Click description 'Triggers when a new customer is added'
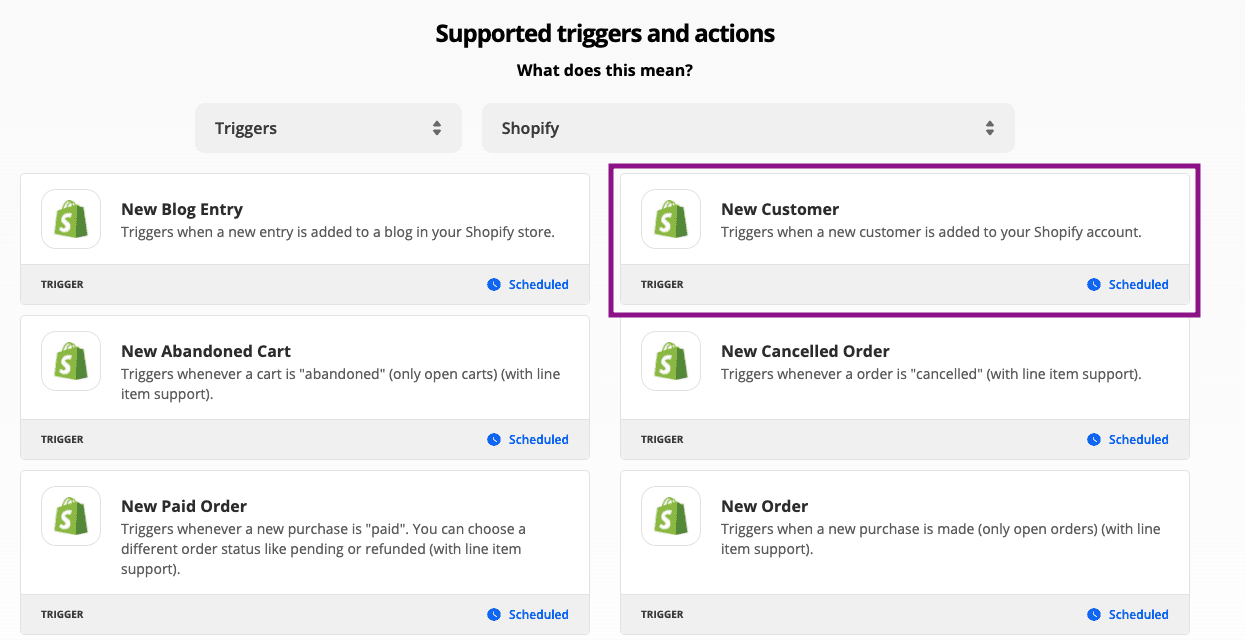The width and height of the screenshot is (1245, 642). click(x=931, y=232)
